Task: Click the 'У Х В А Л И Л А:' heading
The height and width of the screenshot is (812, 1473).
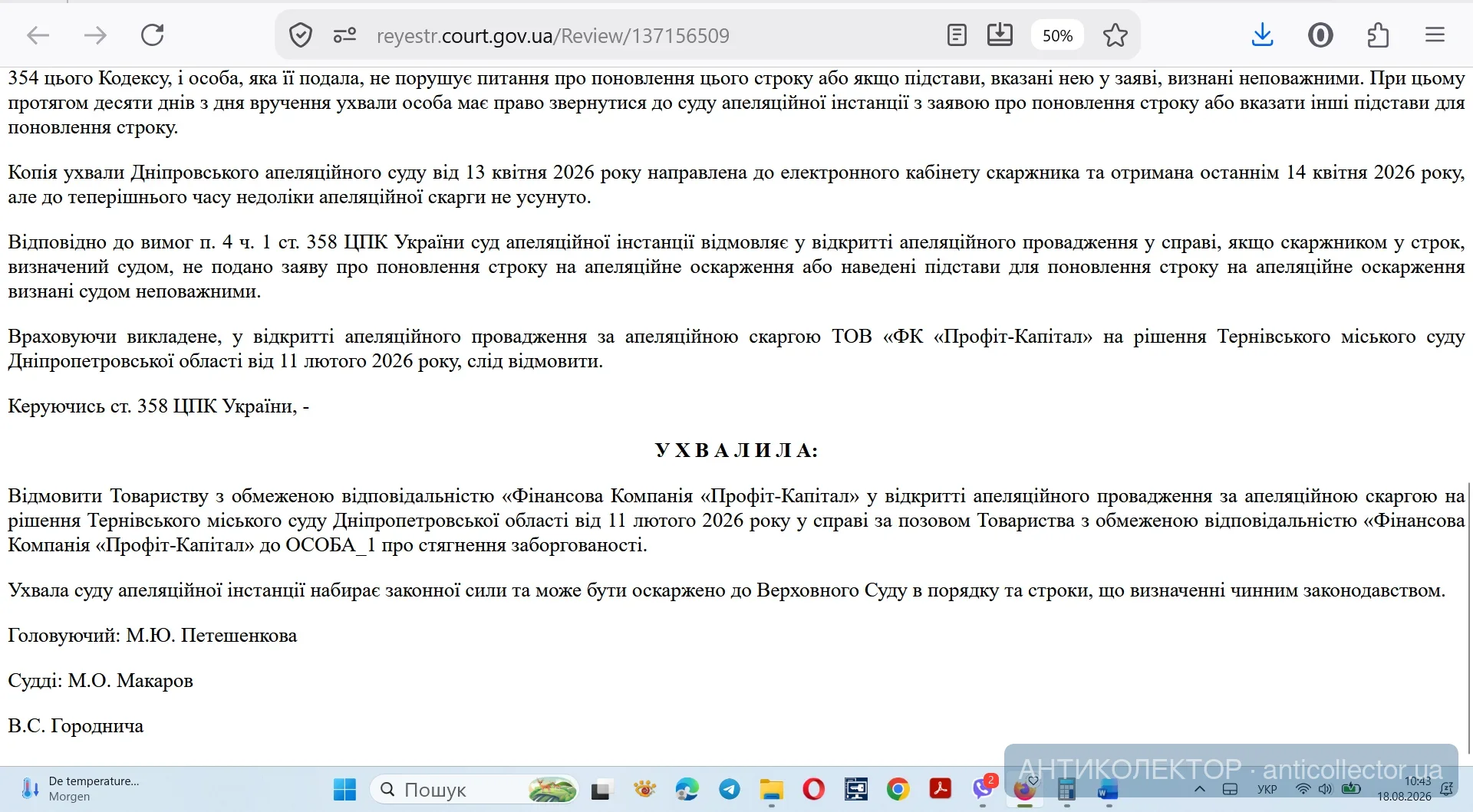Action: coord(736,450)
